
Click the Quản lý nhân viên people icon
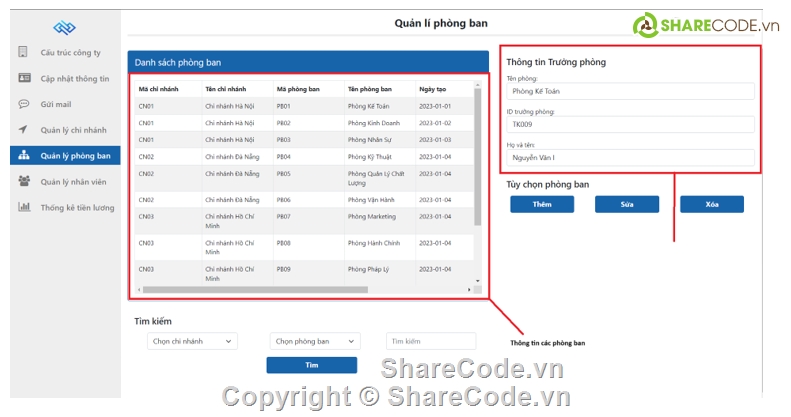click(x=24, y=181)
